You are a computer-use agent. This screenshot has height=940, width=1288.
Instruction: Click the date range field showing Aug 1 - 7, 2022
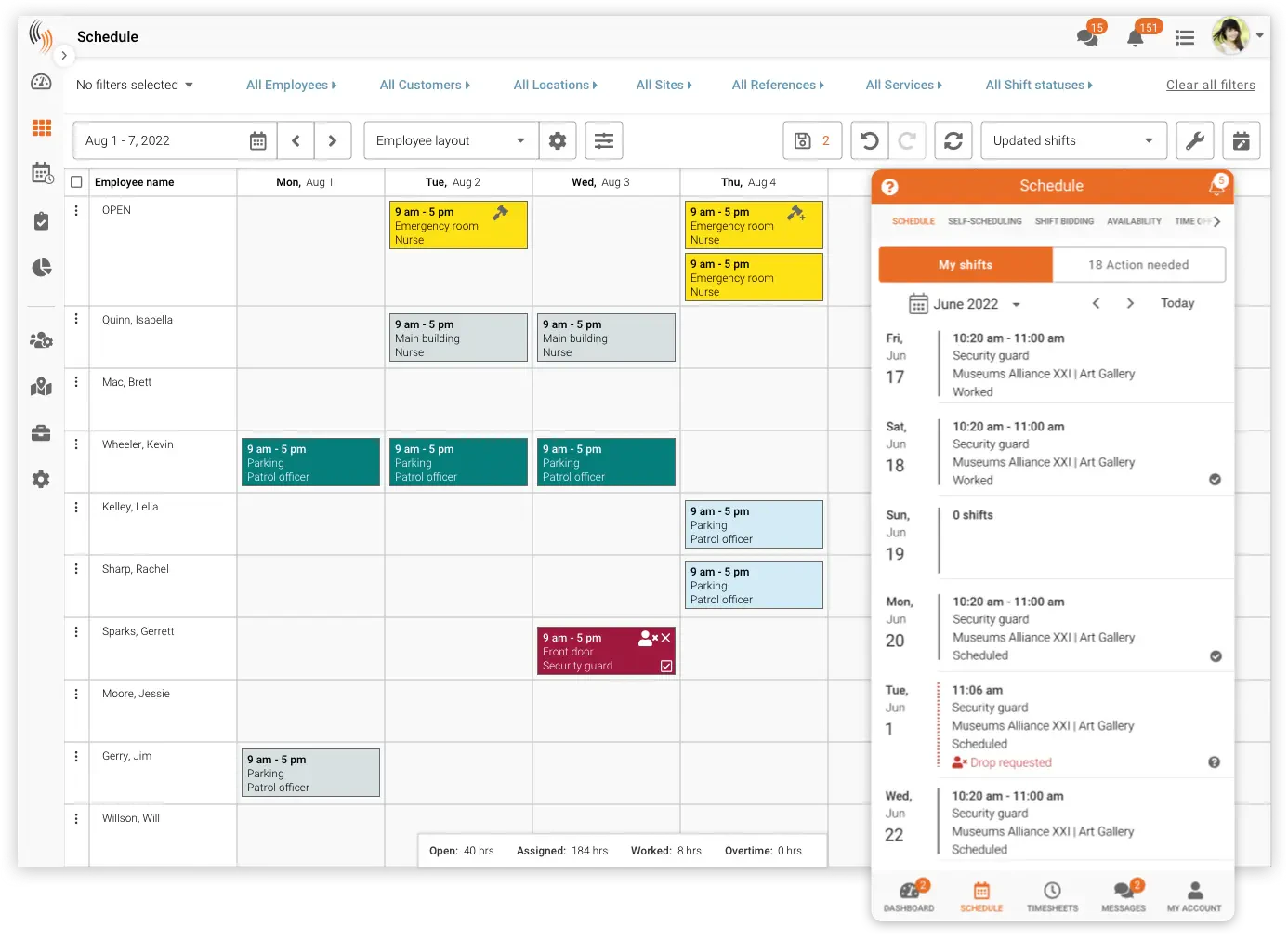[x=158, y=140]
